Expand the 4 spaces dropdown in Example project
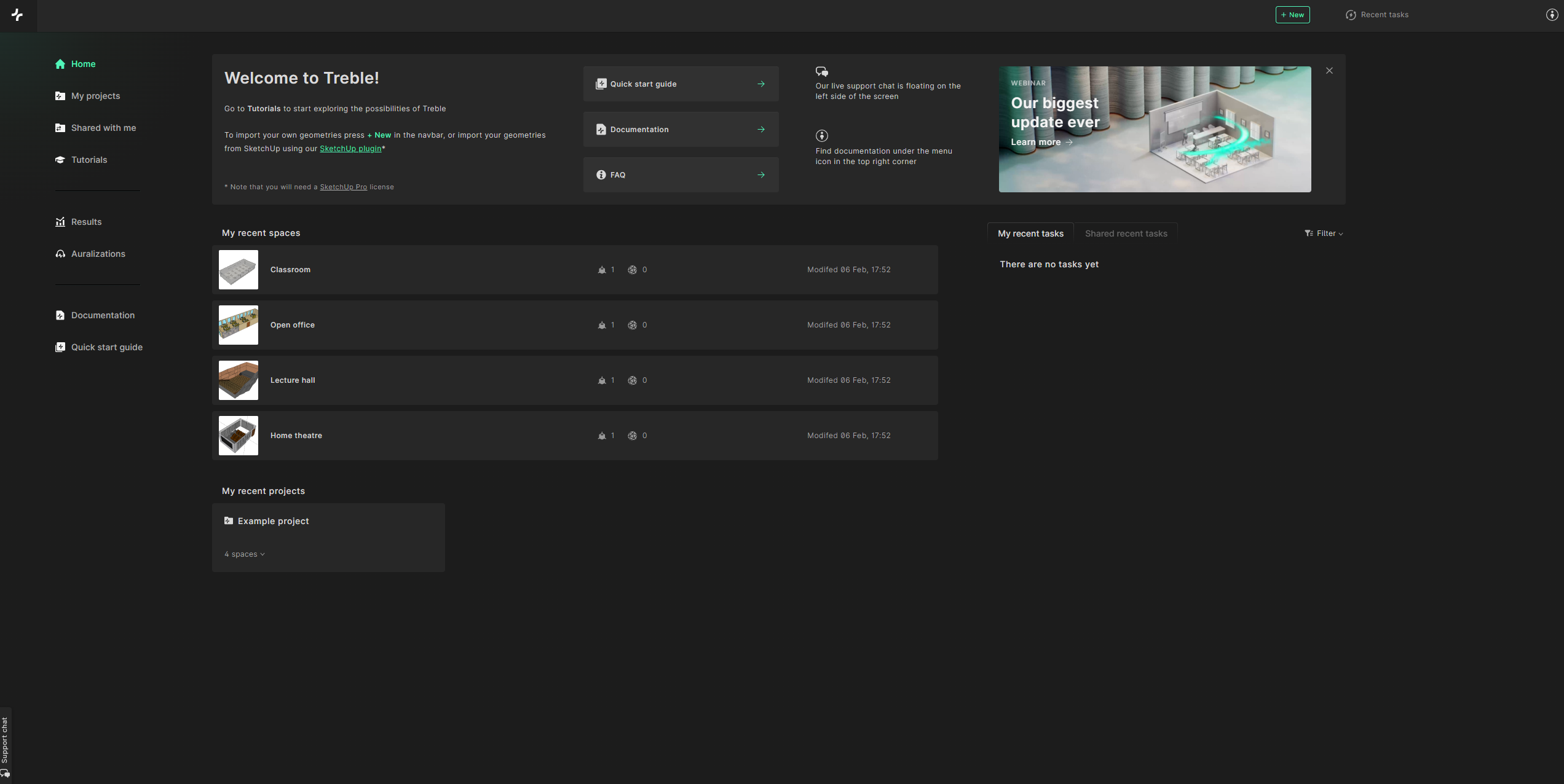 (x=244, y=554)
